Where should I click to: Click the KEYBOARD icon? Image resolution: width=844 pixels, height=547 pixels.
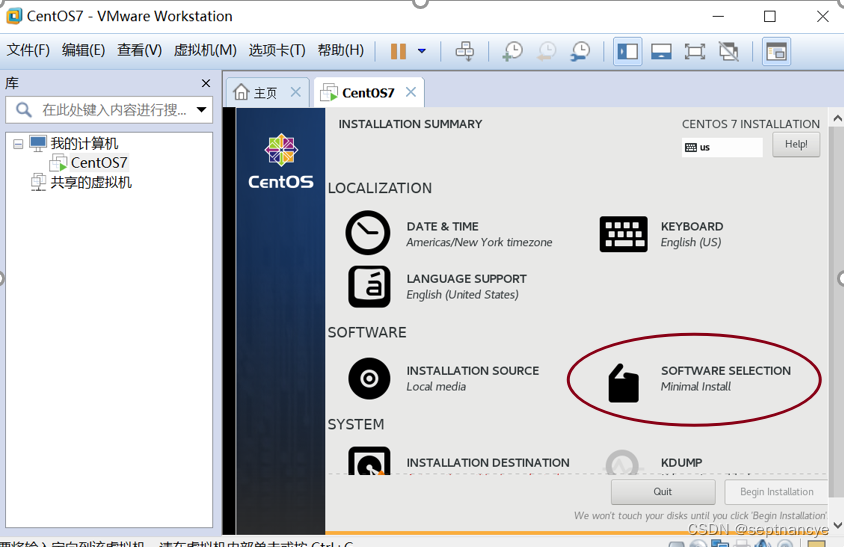tap(623, 234)
